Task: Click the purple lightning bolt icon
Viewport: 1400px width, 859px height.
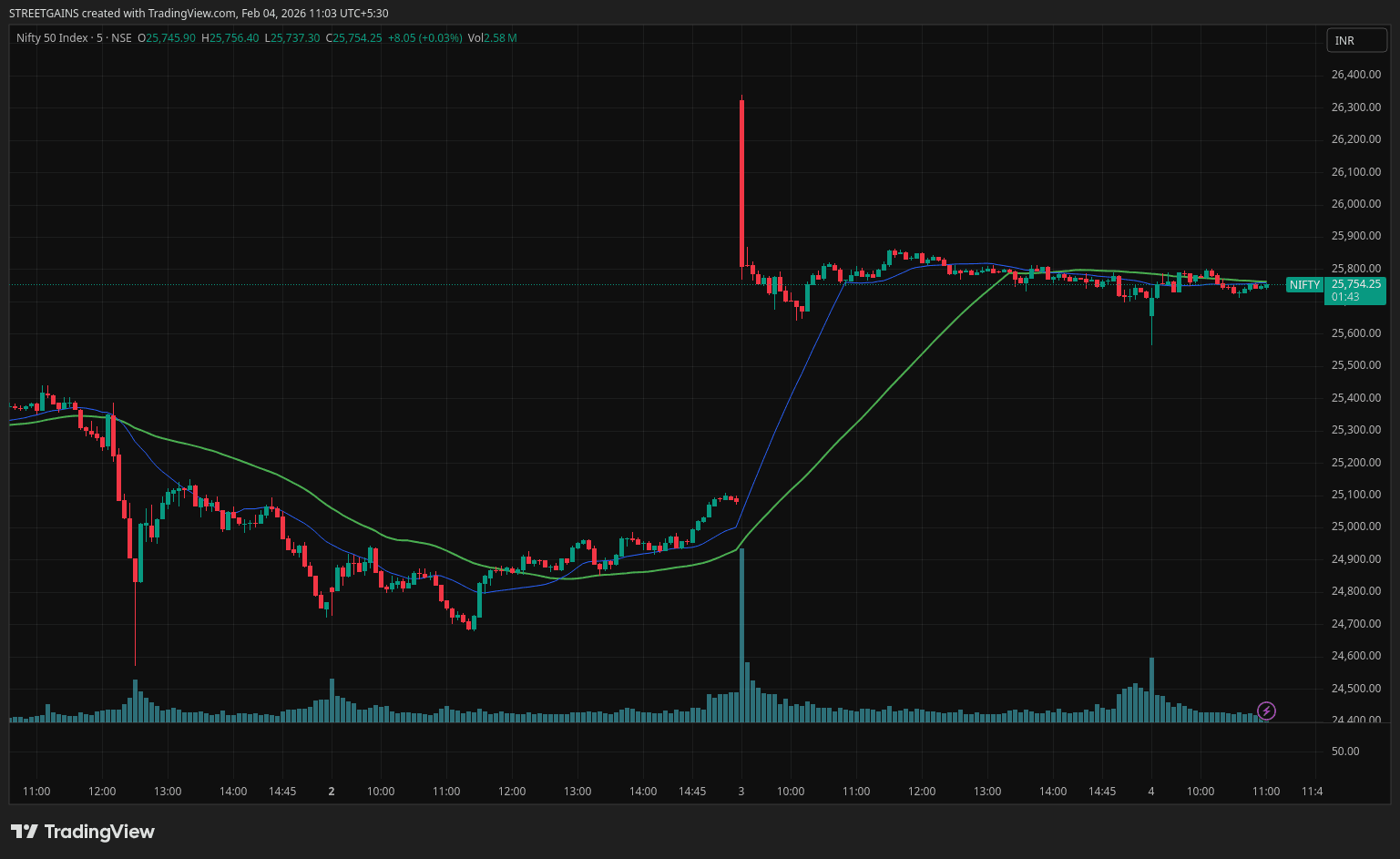Action: (1266, 711)
